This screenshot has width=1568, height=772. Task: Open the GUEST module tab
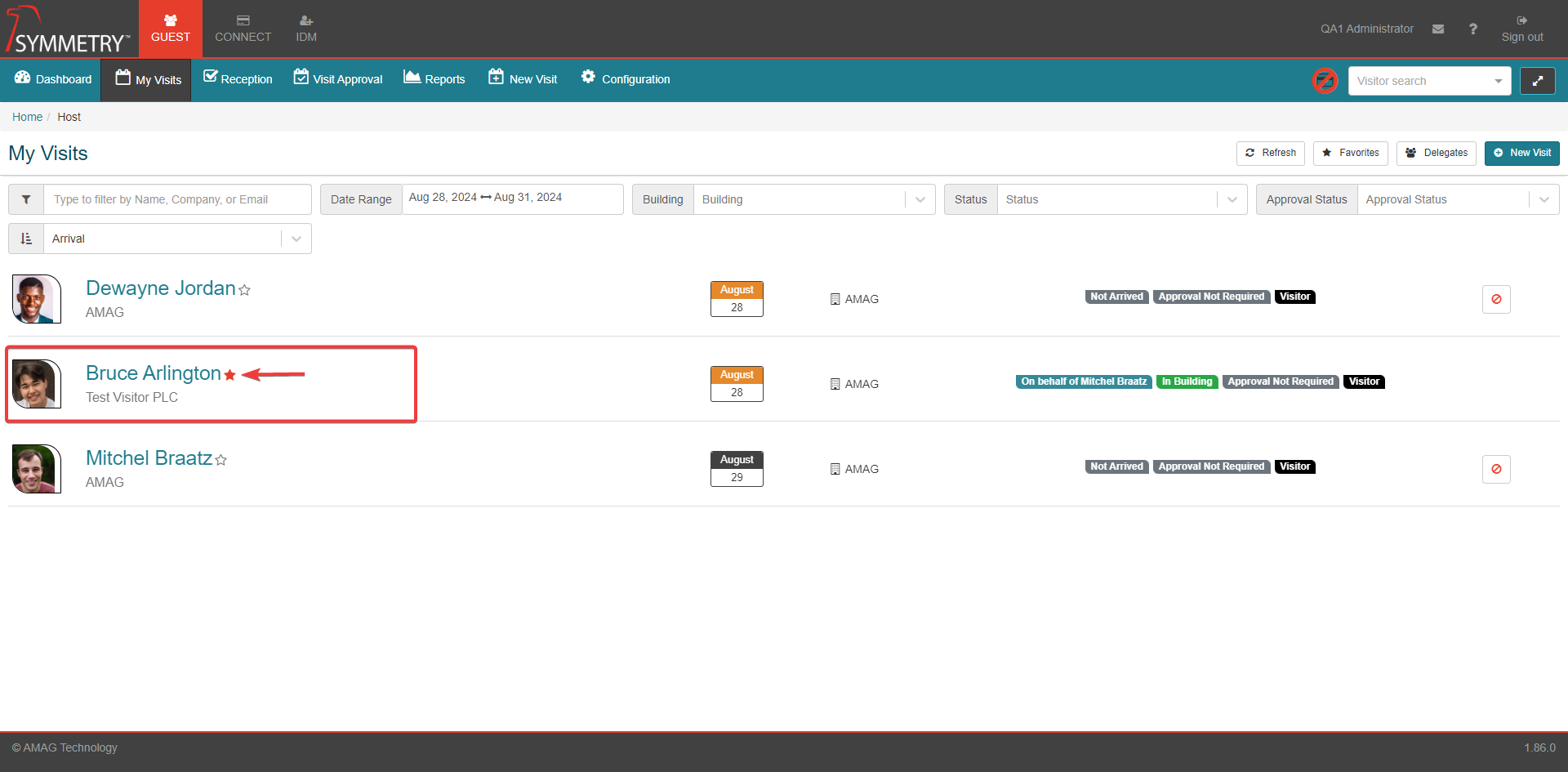coord(170,29)
